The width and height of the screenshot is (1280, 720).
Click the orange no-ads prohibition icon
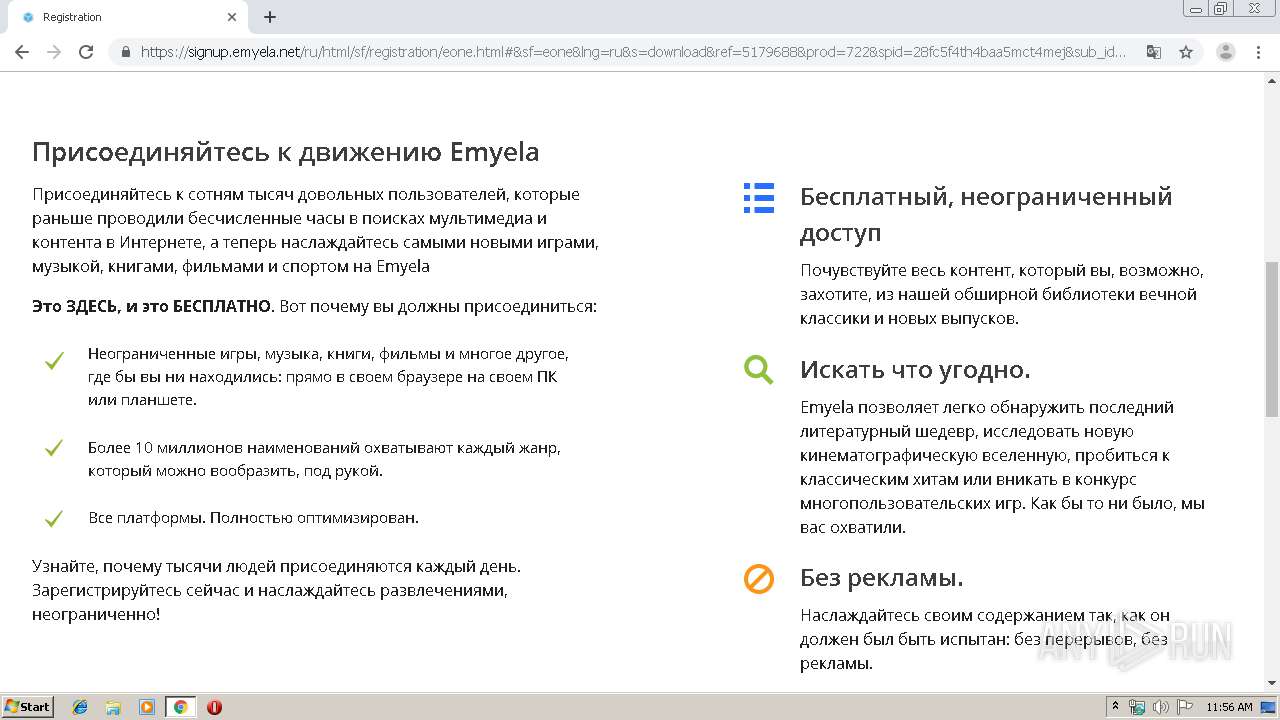759,578
